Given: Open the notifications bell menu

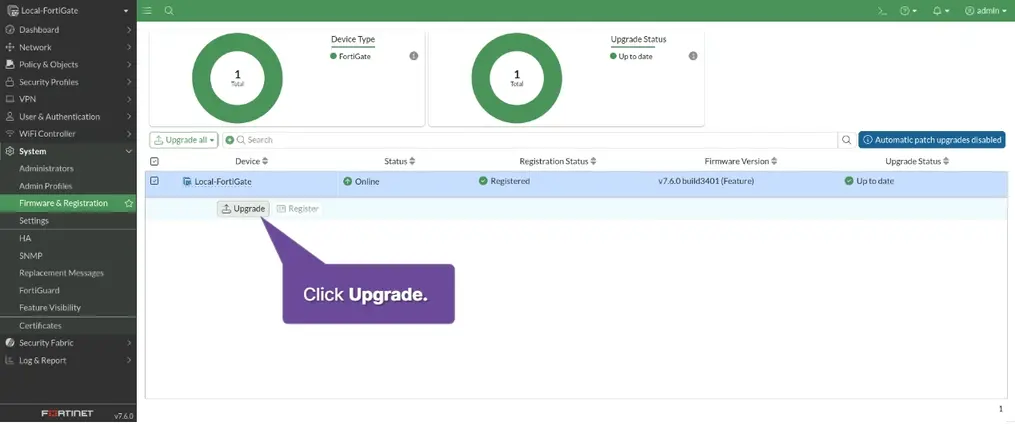Looking at the screenshot, I should 941,10.
